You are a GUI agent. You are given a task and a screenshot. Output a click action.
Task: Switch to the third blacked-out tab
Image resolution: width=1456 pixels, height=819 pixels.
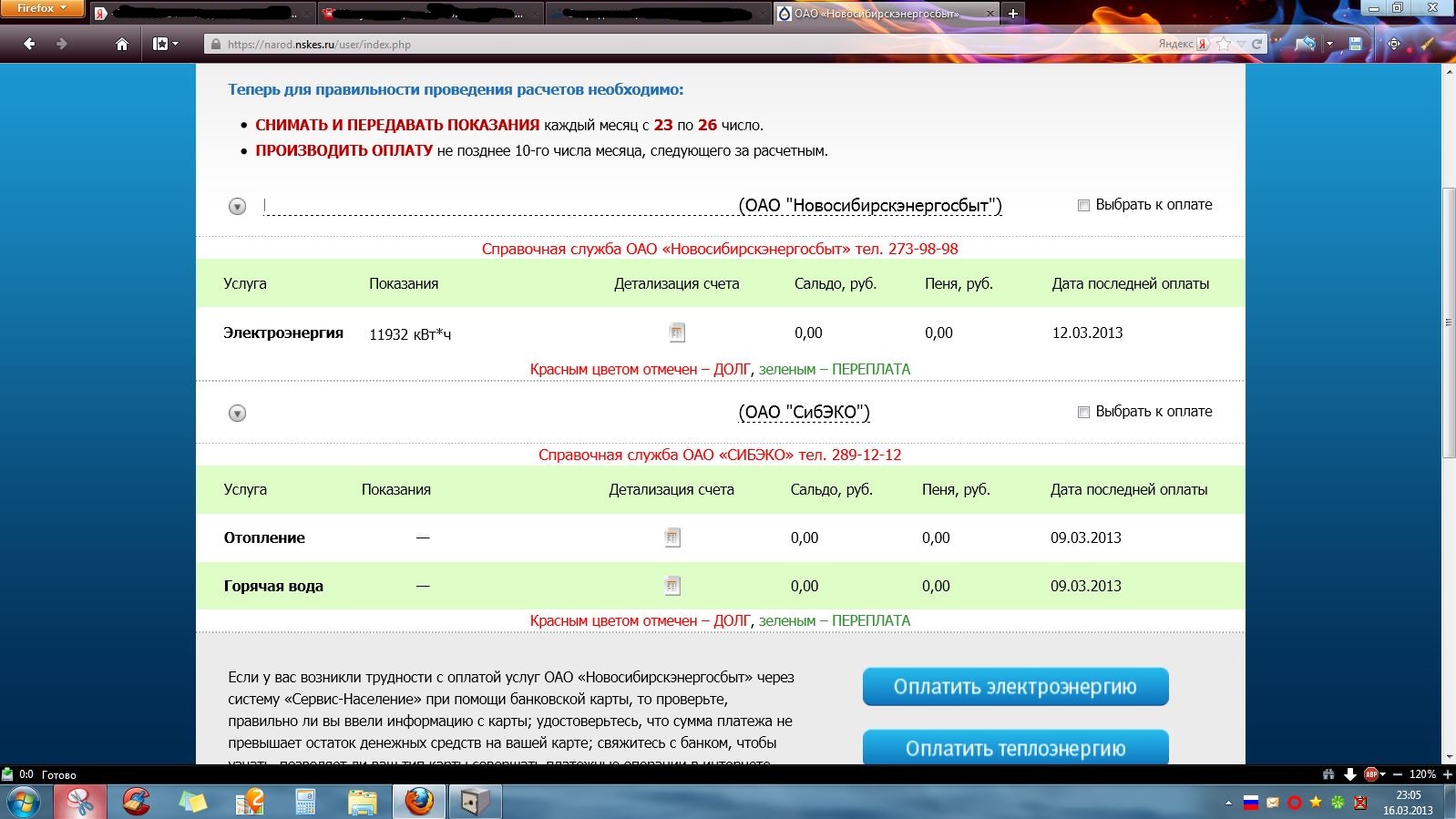(658, 14)
